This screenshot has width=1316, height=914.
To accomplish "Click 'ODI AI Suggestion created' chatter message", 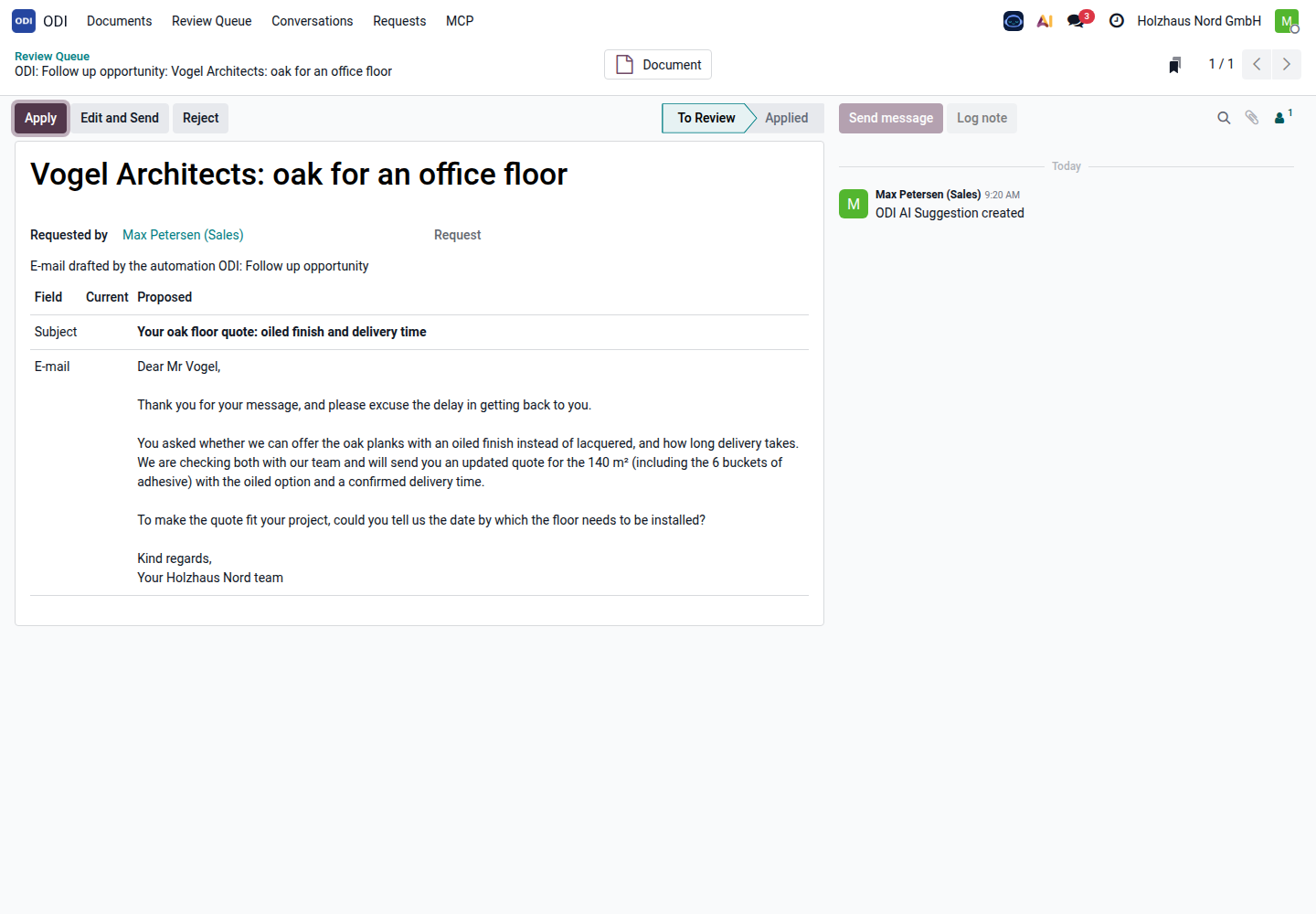I will (x=950, y=213).
